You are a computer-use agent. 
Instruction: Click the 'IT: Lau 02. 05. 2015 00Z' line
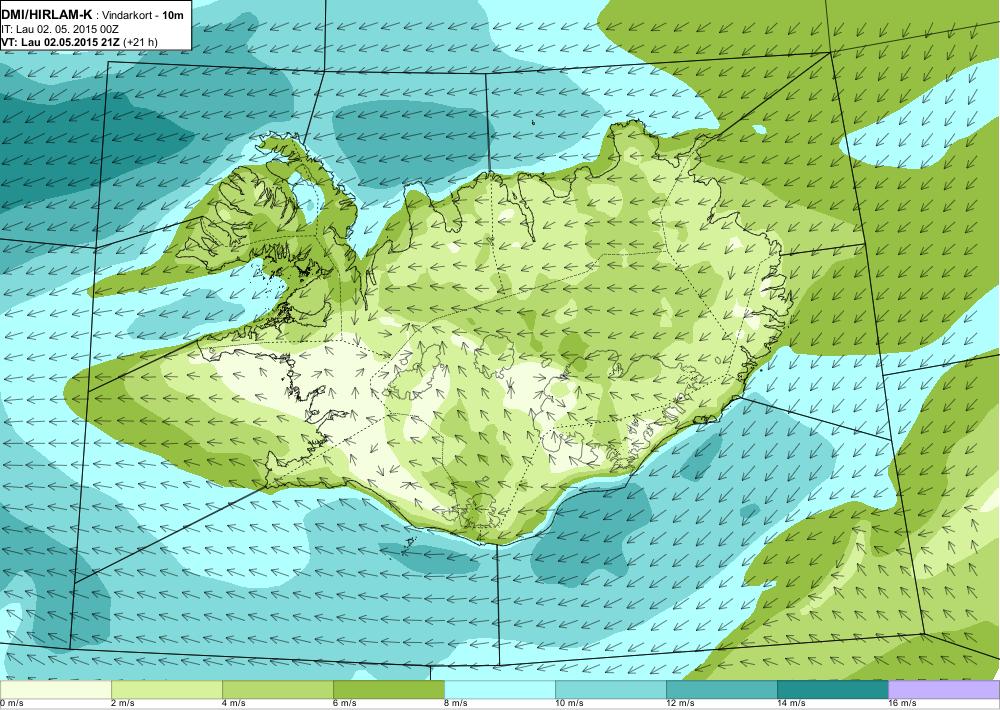click(60, 29)
